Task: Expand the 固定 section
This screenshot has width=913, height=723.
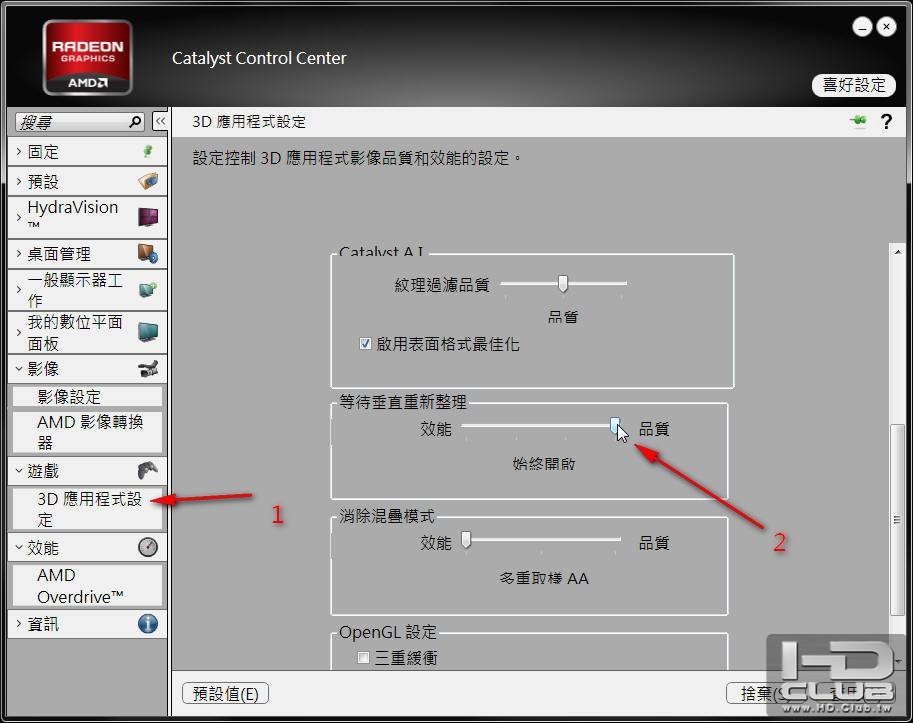Action: click(x=19, y=152)
